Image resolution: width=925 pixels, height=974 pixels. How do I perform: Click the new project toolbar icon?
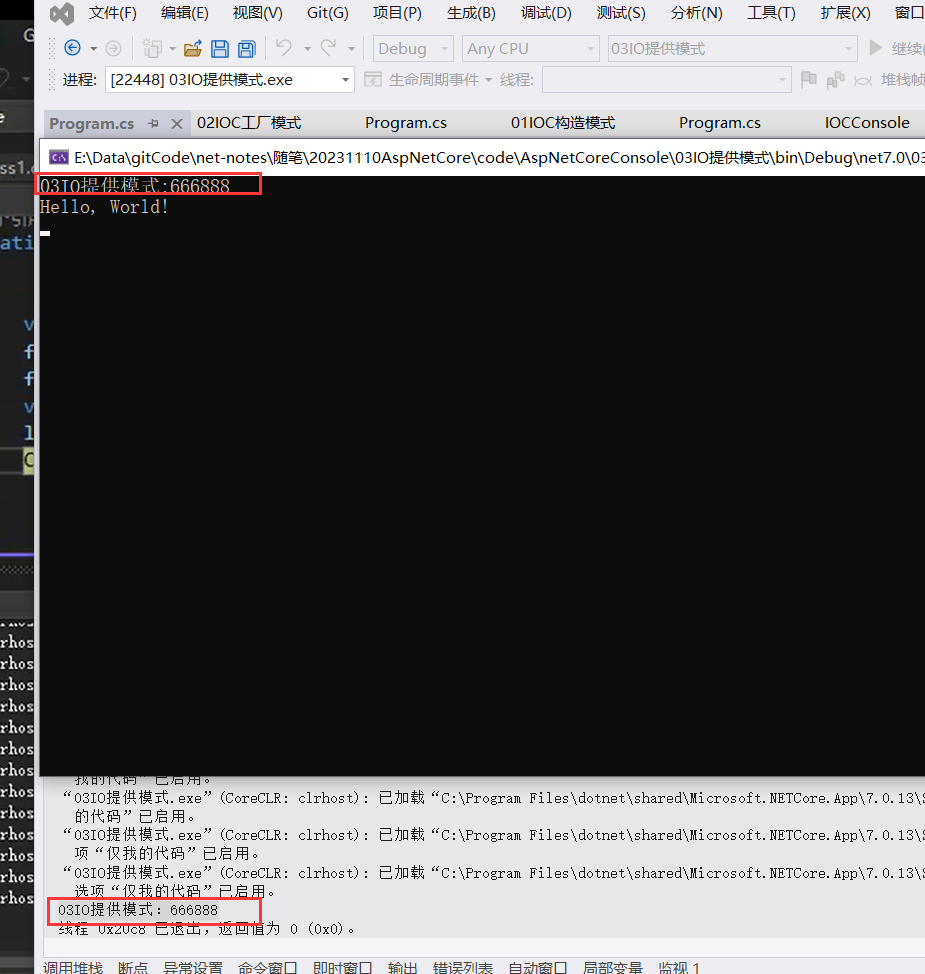(152, 48)
